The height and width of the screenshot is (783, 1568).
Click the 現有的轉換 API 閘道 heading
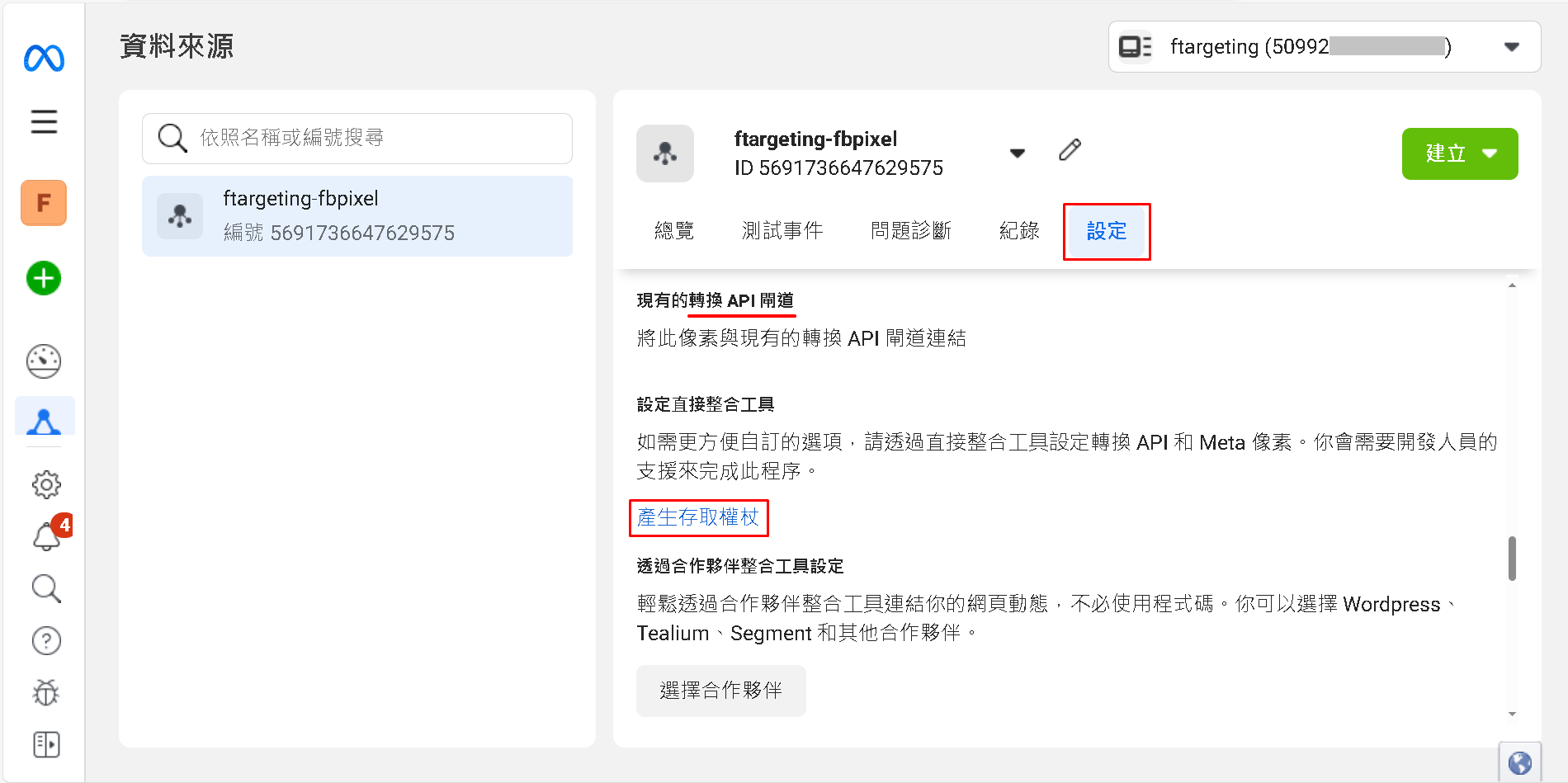coord(715,300)
